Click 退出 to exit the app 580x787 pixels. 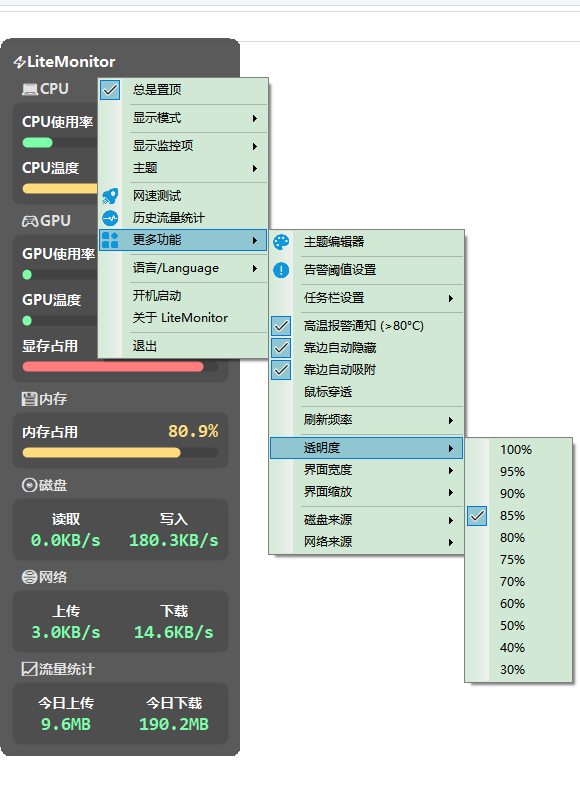tap(183, 346)
